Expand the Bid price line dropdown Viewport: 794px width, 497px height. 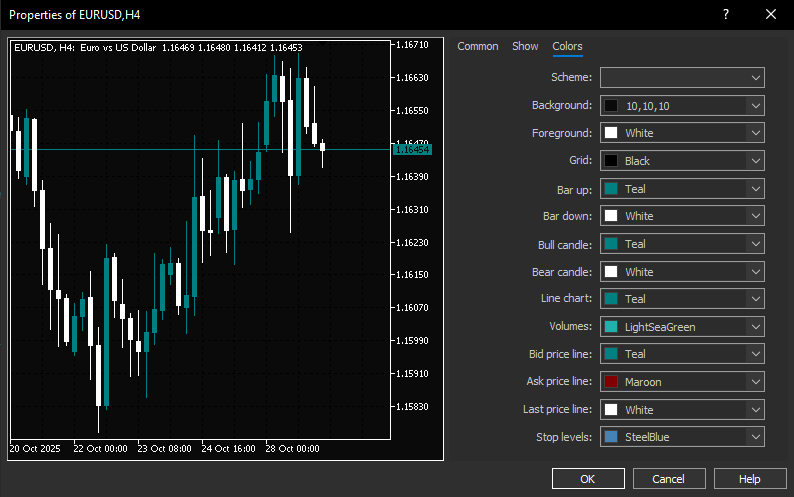[x=755, y=354]
